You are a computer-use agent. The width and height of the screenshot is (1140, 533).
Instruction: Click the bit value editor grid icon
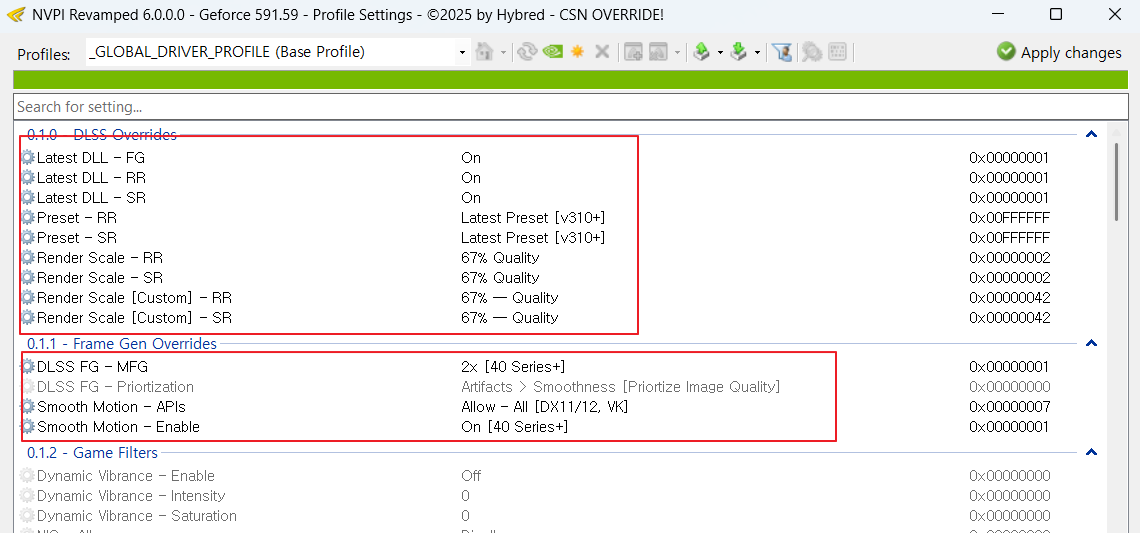pyautogui.click(x=838, y=52)
